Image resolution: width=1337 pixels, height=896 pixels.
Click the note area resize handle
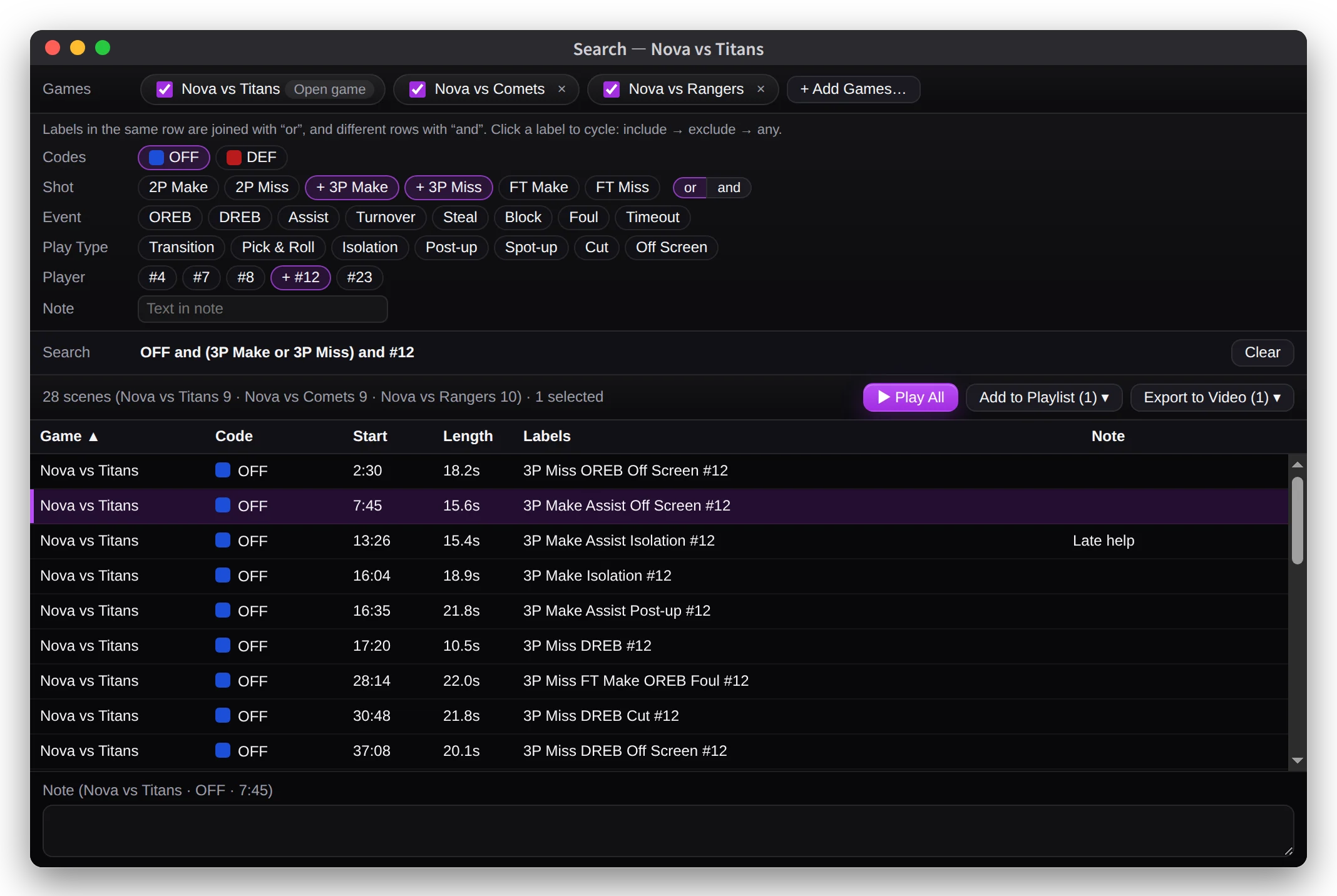pos(1288,851)
